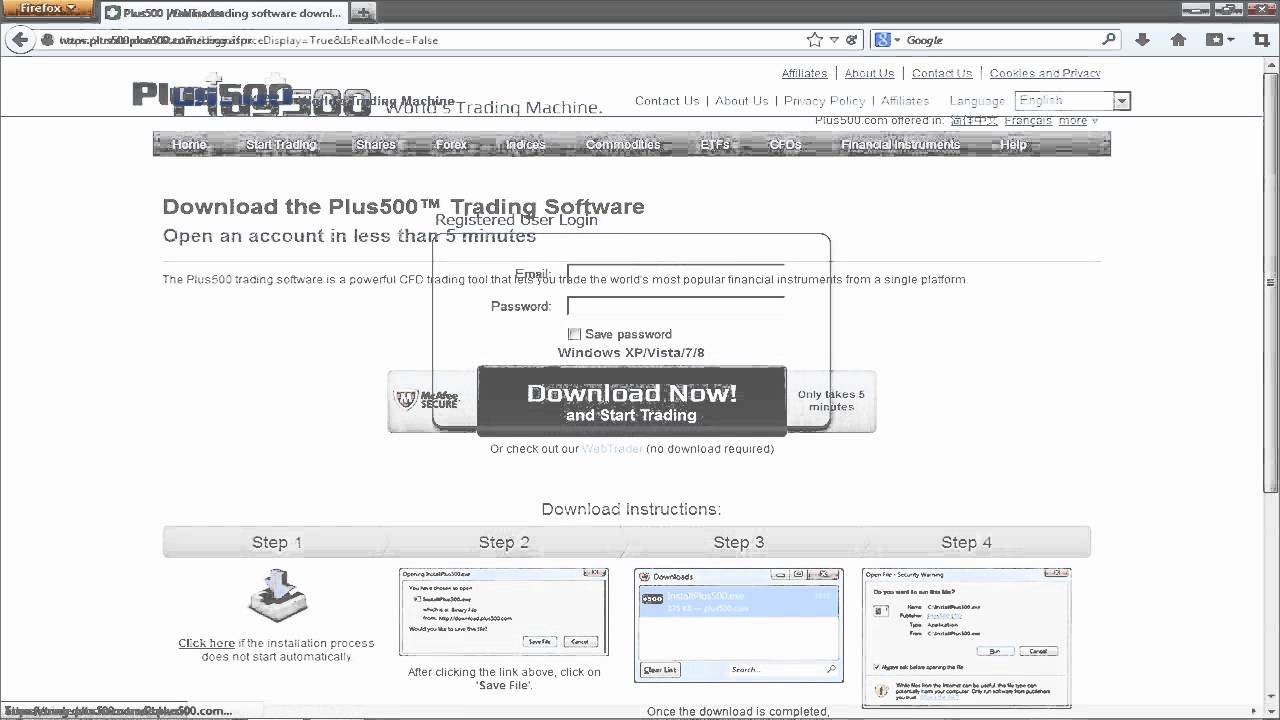Open the Forex navigation item
Screen dimensions: 1280x720
pyautogui.click(x=451, y=144)
